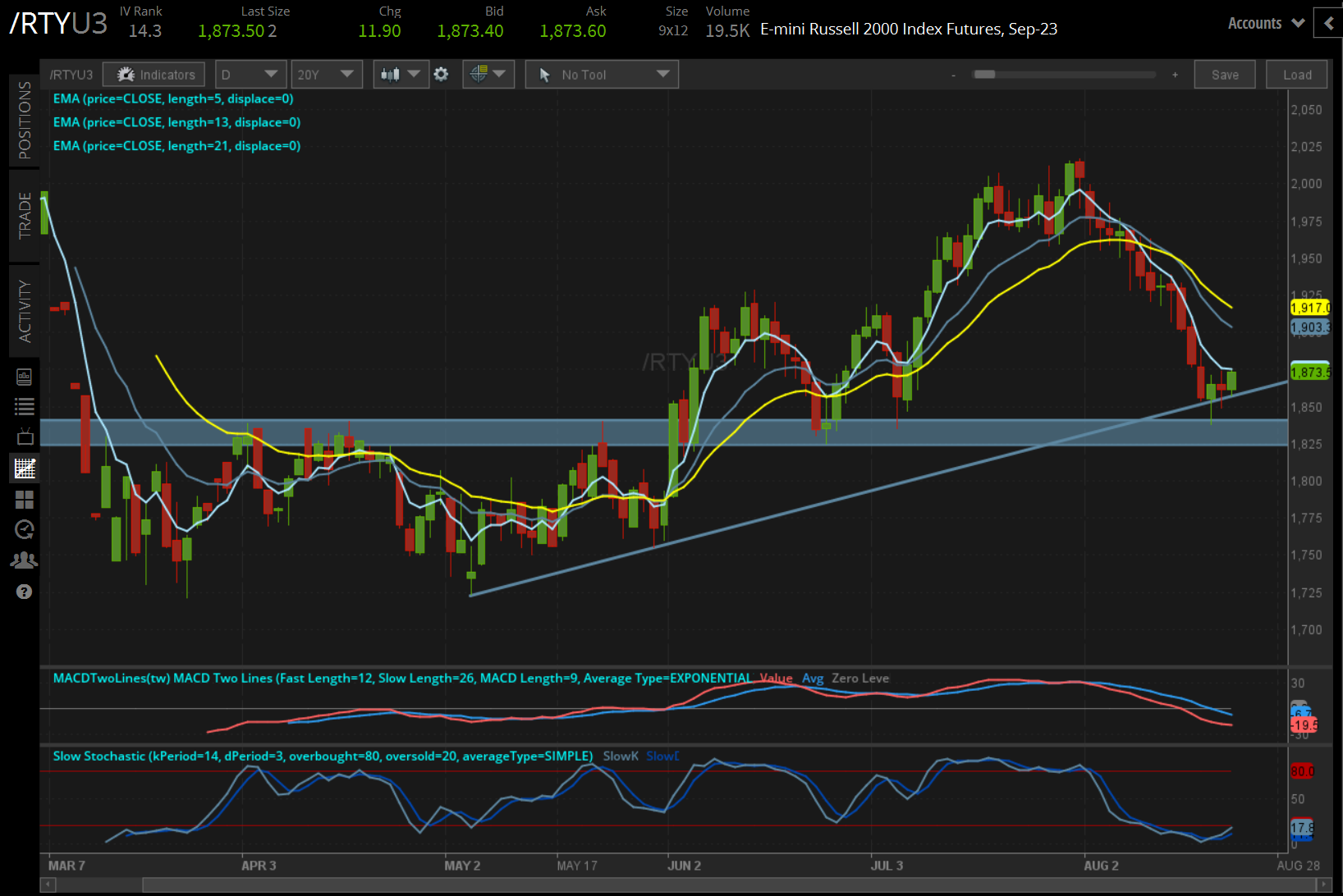
Task: Open the 'No Tool' drawing tools dropdown
Action: 602,74
